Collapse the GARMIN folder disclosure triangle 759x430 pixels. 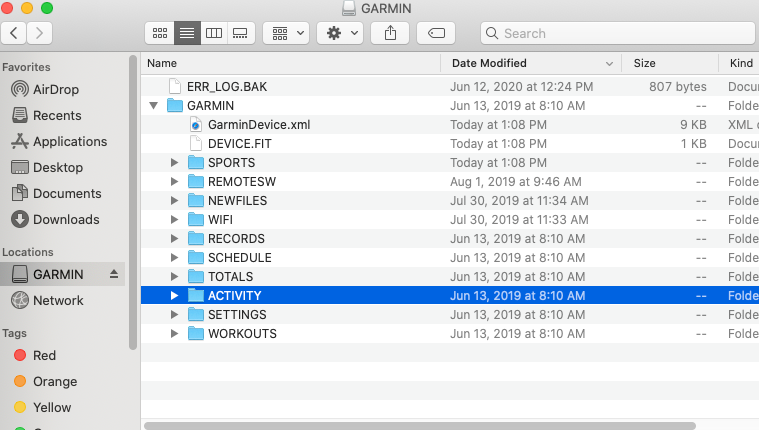coord(153,106)
